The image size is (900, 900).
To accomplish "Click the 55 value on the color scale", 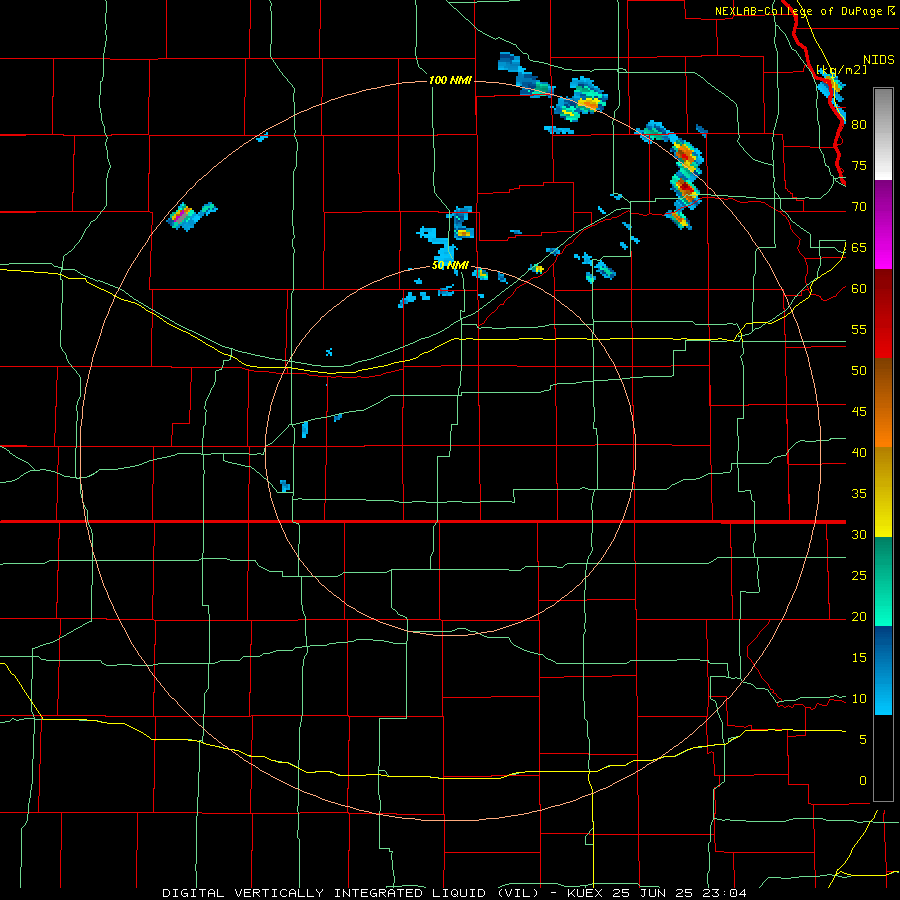I will pos(859,329).
